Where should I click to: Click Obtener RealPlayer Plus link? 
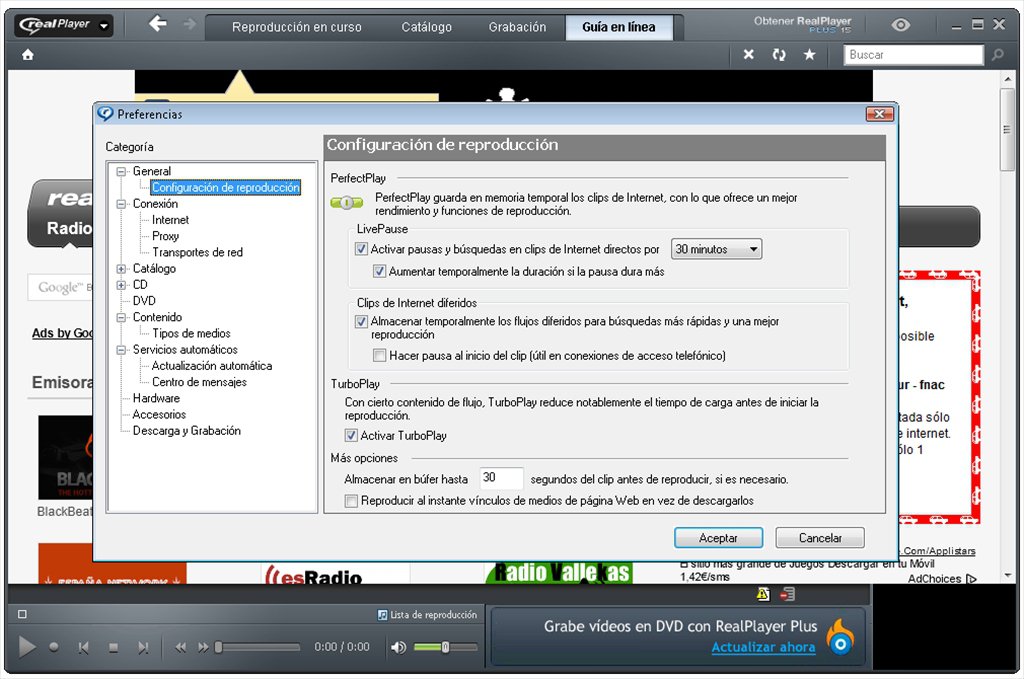803,24
